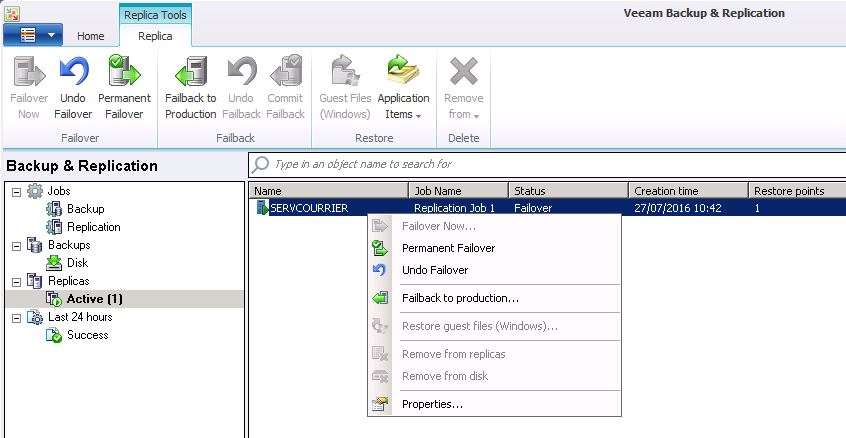Switch to the Home ribbon tab
The image size is (846, 438).
pyautogui.click(x=91, y=36)
